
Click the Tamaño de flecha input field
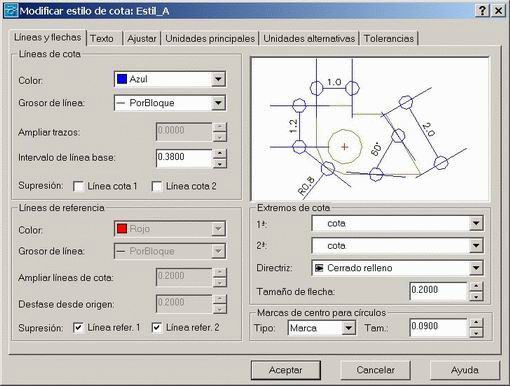point(438,290)
